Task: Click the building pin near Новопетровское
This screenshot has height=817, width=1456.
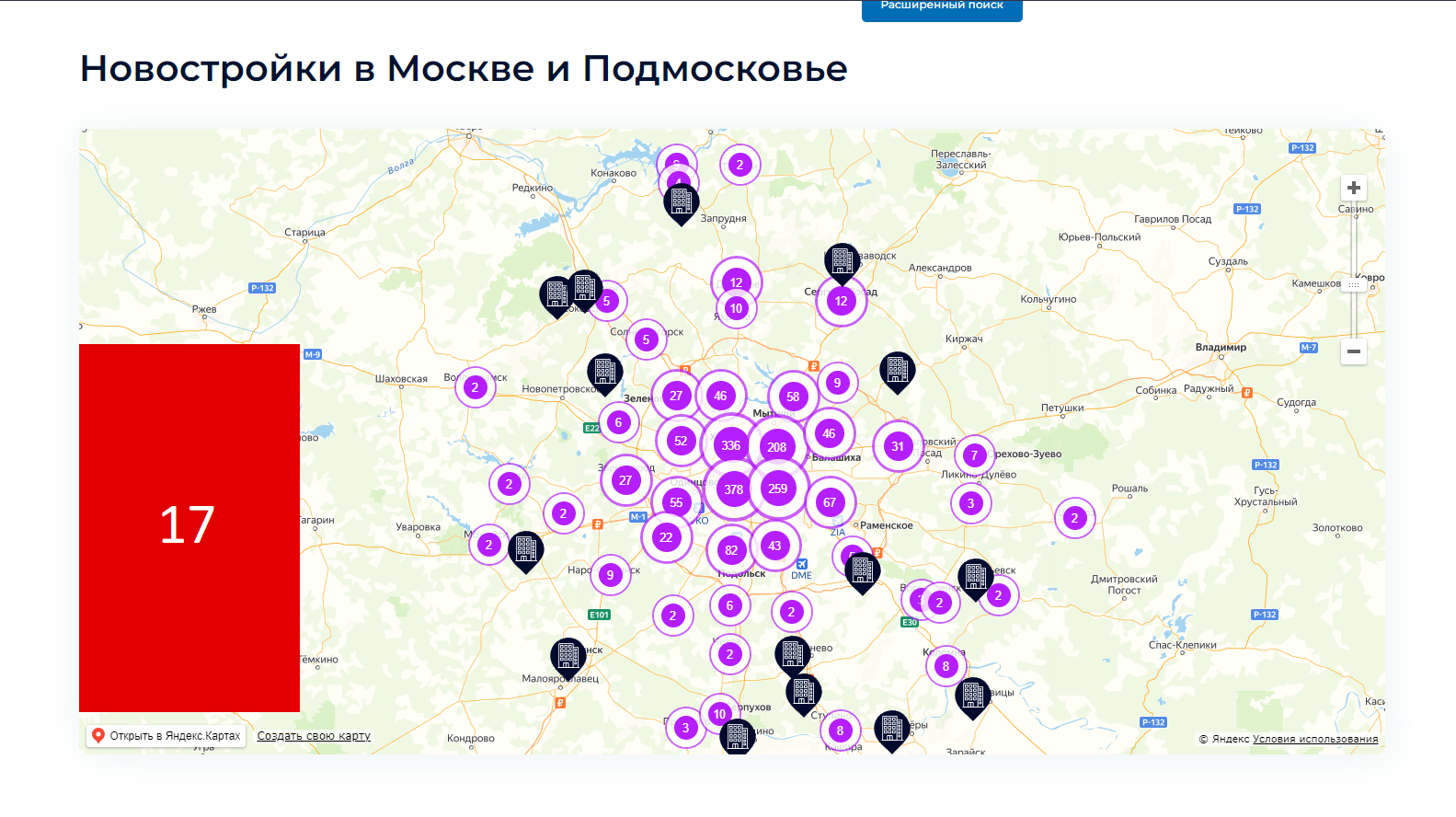Action: (x=604, y=374)
